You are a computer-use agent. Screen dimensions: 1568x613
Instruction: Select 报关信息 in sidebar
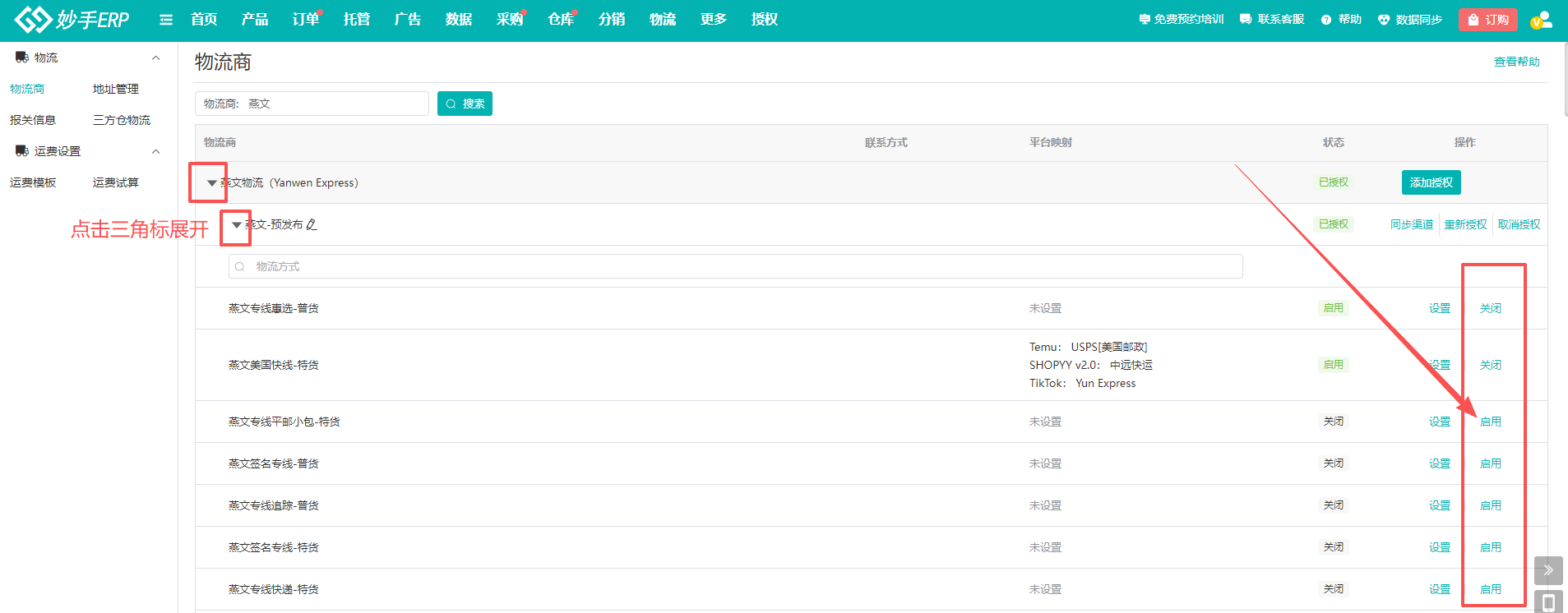pyautogui.click(x=33, y=120)
